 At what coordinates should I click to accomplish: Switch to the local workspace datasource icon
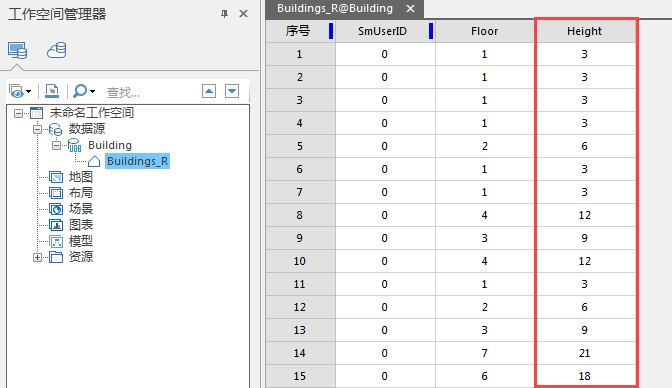point(18,51)
